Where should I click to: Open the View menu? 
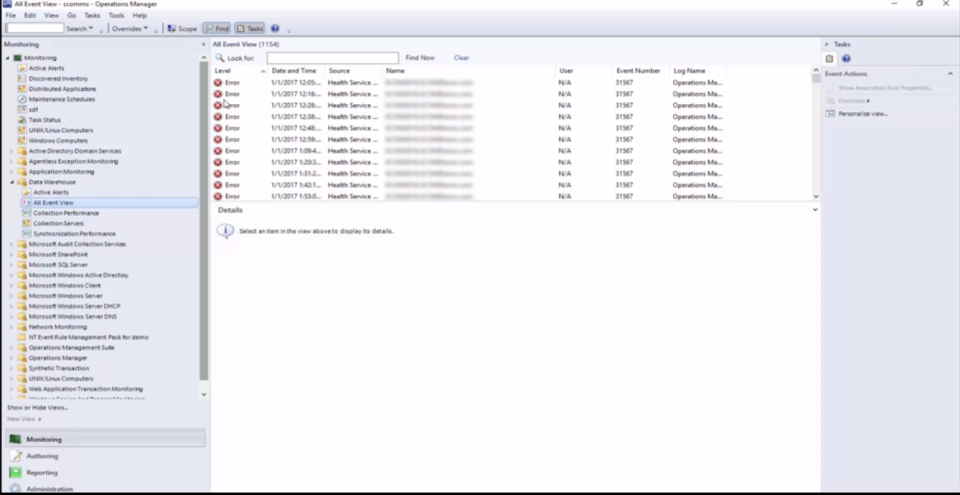(x=51, y=15)
